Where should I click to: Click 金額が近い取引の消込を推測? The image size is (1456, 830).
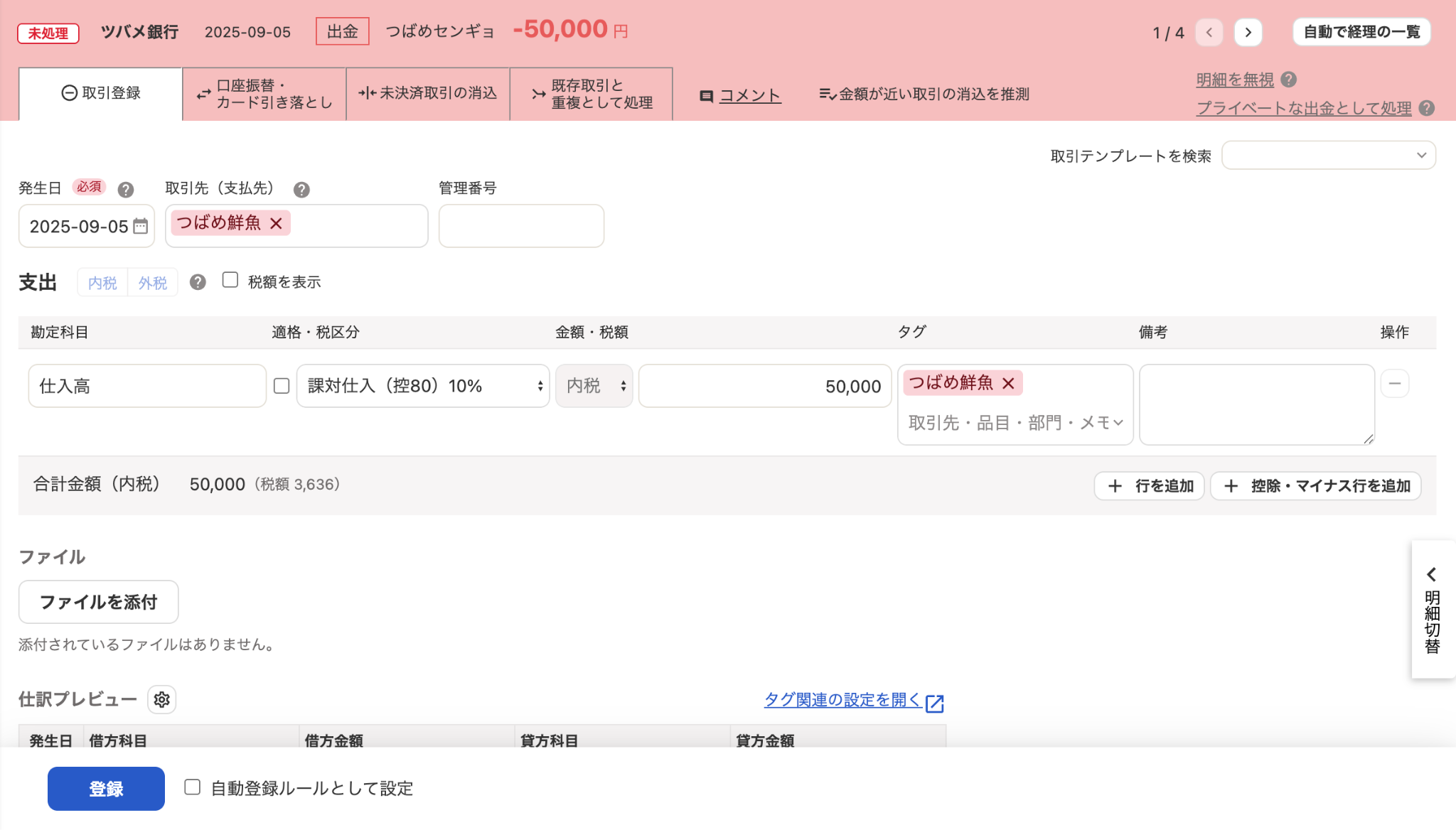click(x=924, y=94)
